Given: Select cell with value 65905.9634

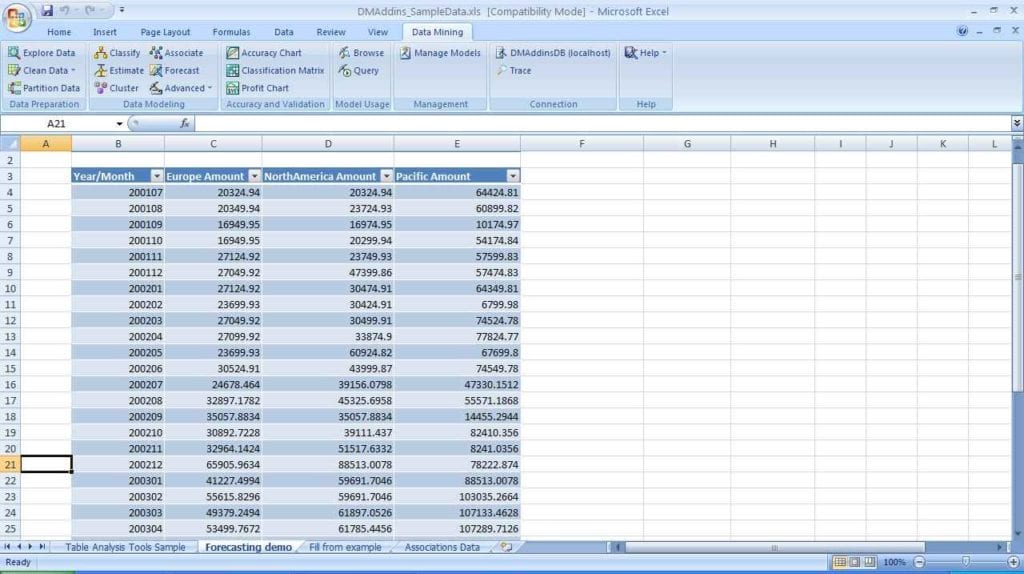Looking at the screenshot, I should [213, 465].
